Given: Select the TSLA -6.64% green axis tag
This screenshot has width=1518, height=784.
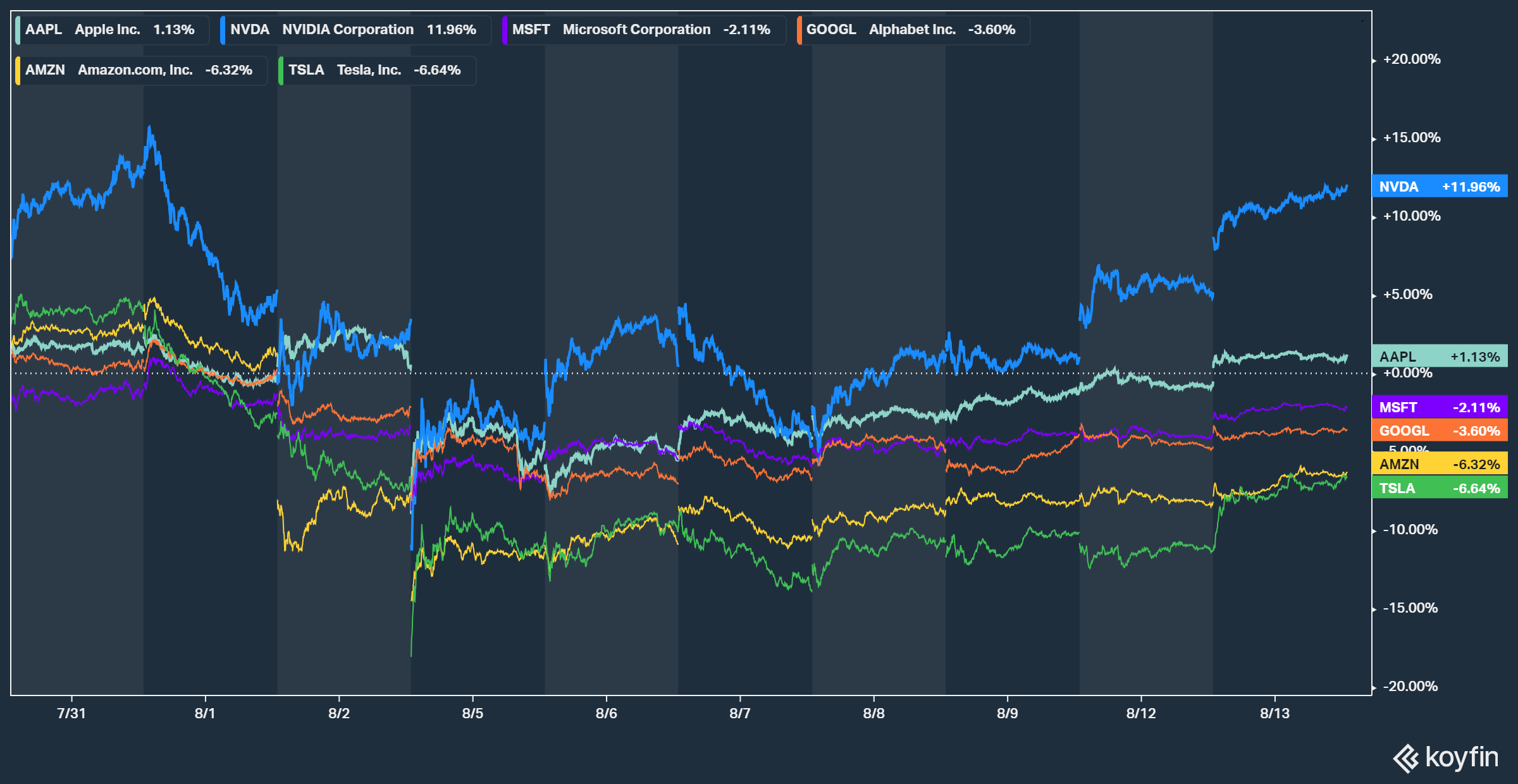Looking at the screenshot, I should coord(1440,488).
